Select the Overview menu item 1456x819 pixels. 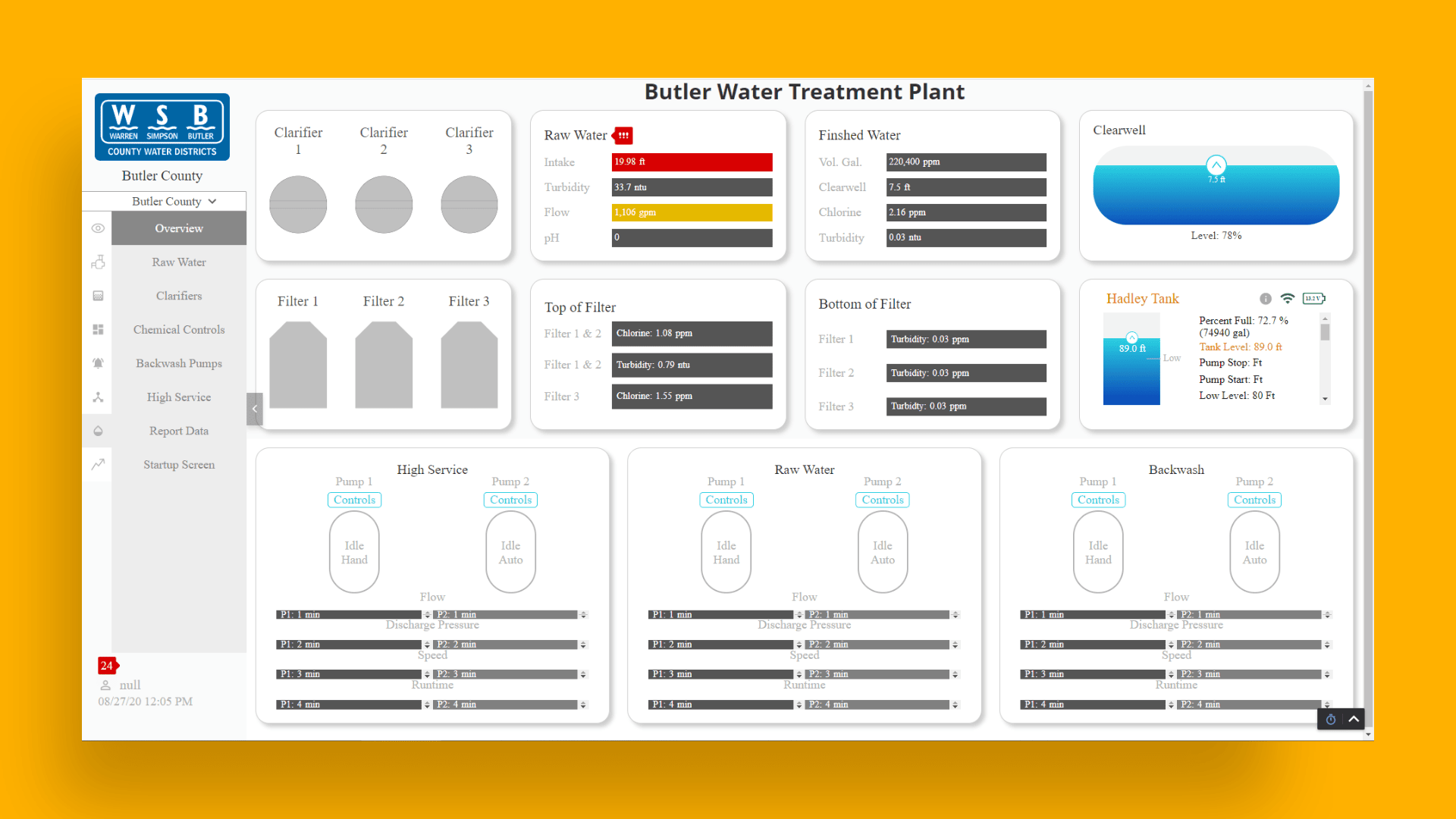tap(178, 228)
